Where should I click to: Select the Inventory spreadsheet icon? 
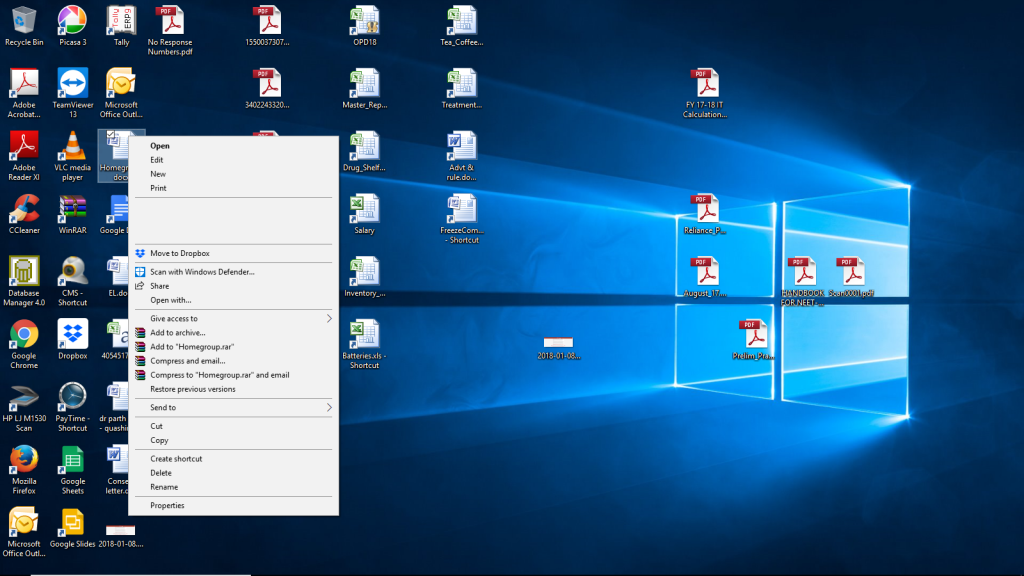point(364,277)
